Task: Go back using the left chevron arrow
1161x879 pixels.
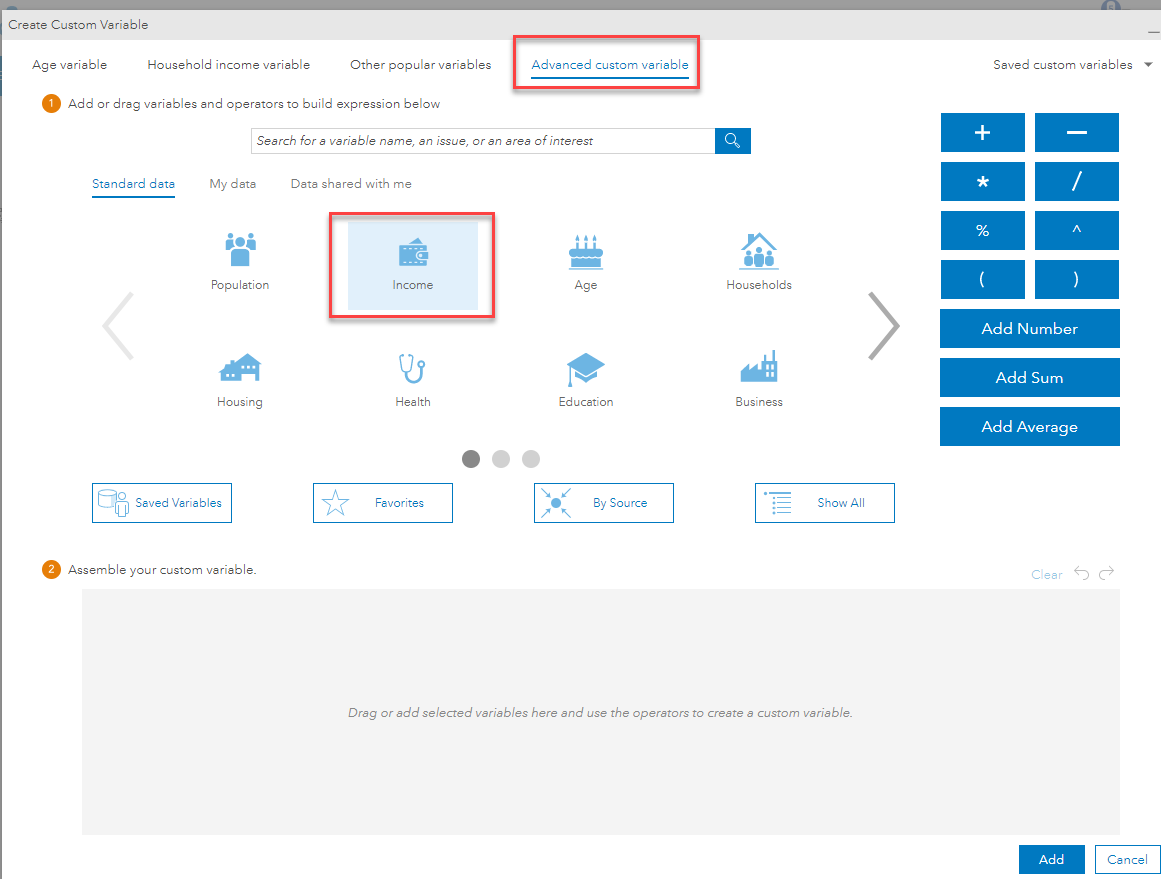Action: click(118, 324)
